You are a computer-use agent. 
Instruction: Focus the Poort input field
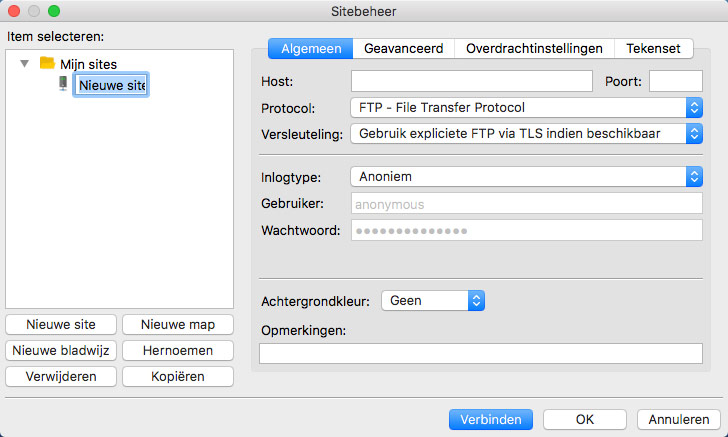pyautogui.click(x=675, y=81)
